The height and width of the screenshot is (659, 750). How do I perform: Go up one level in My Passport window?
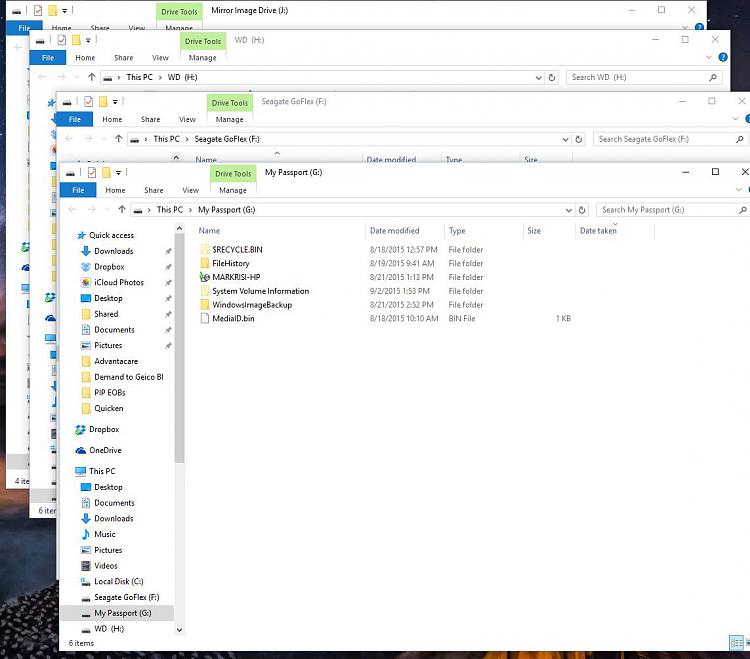click(x=121, y=209)
